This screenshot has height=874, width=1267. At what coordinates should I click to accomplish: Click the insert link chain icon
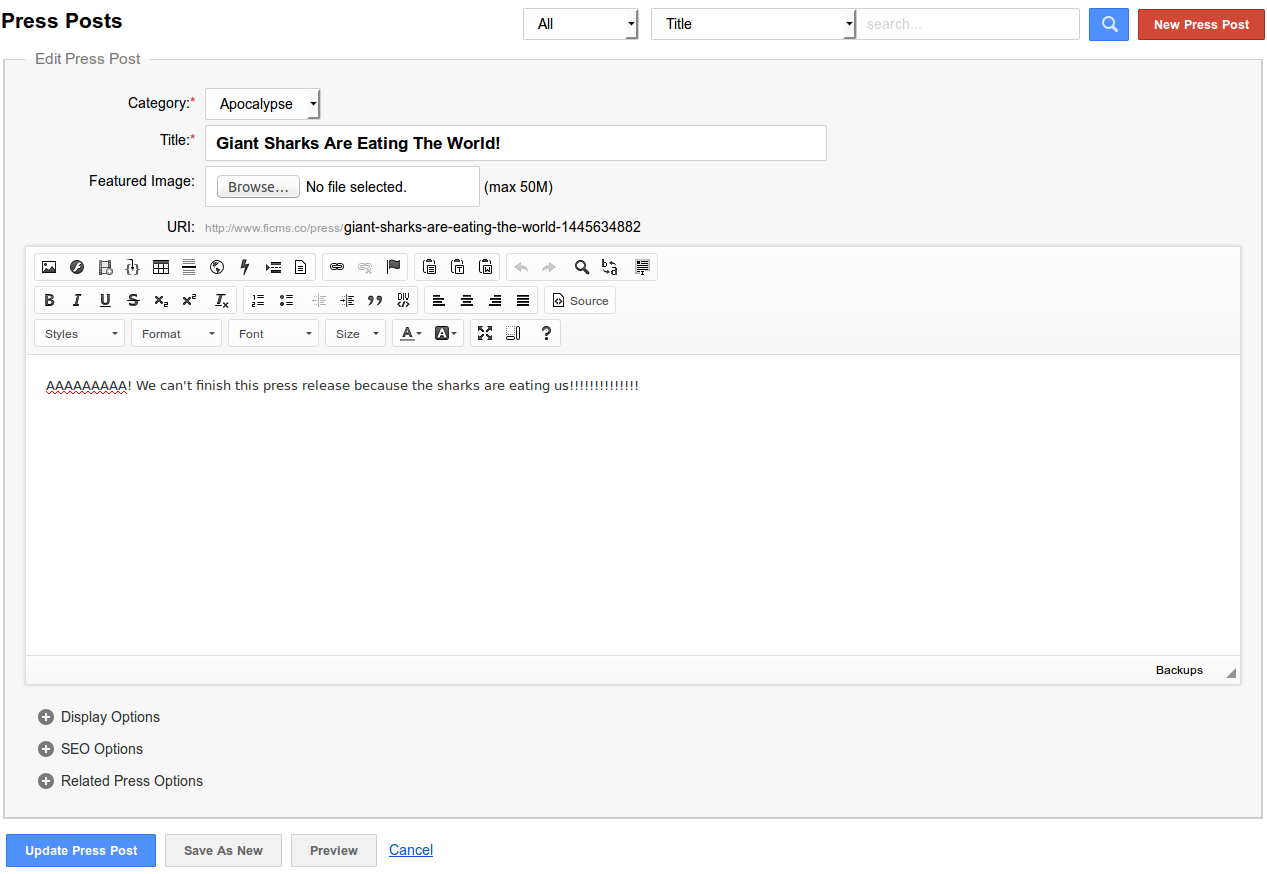(x=337, y=267)
